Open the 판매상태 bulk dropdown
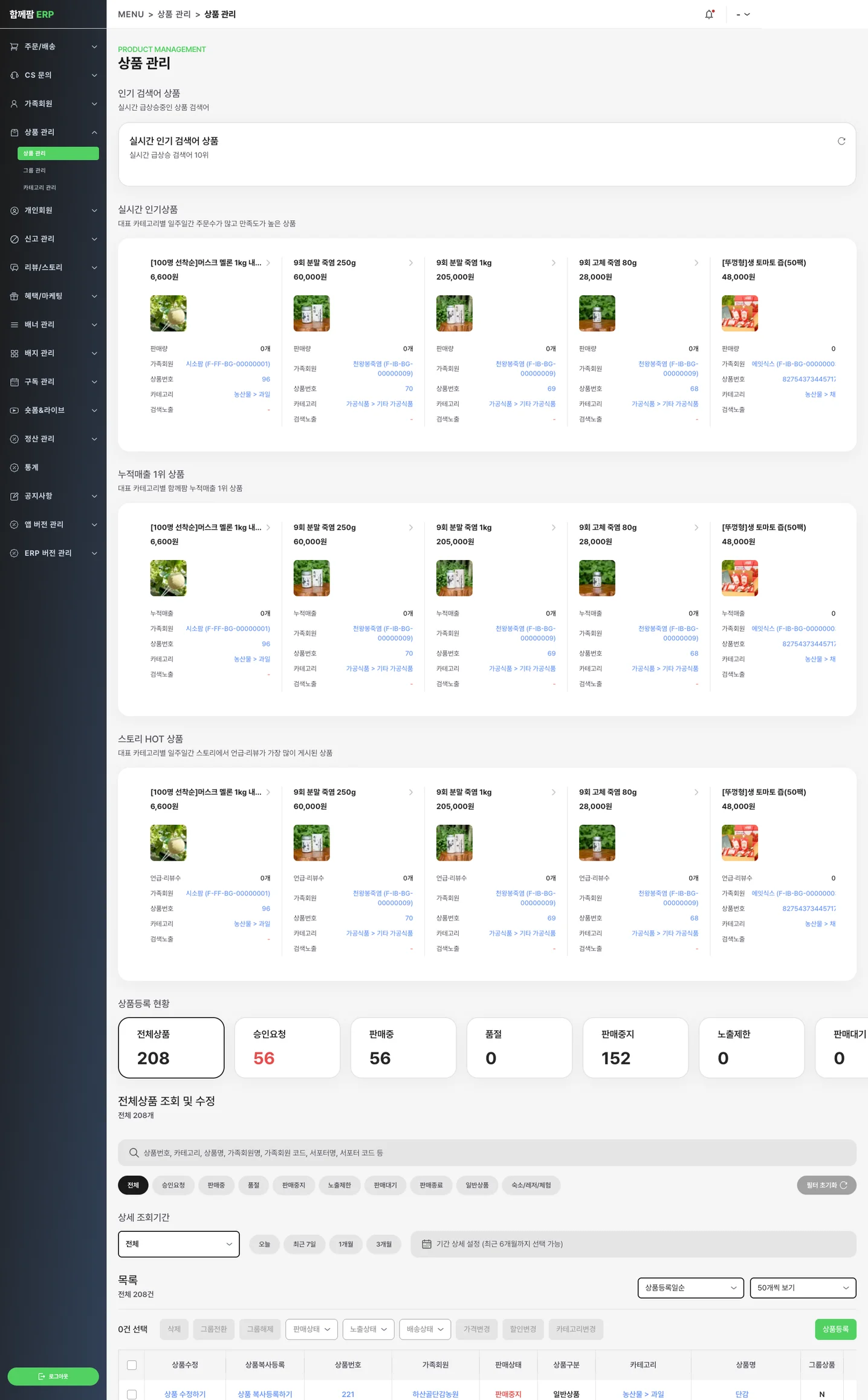This screenshot has height=1400, width=868. click(x=311, y=1329)
